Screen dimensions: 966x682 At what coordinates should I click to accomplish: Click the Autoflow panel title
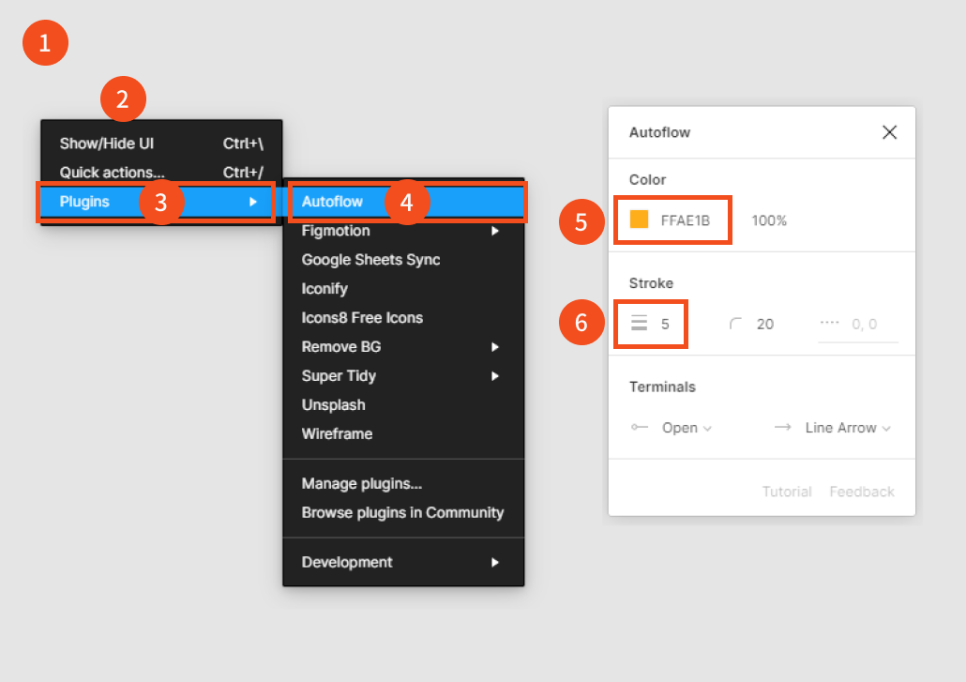(659, 132)
